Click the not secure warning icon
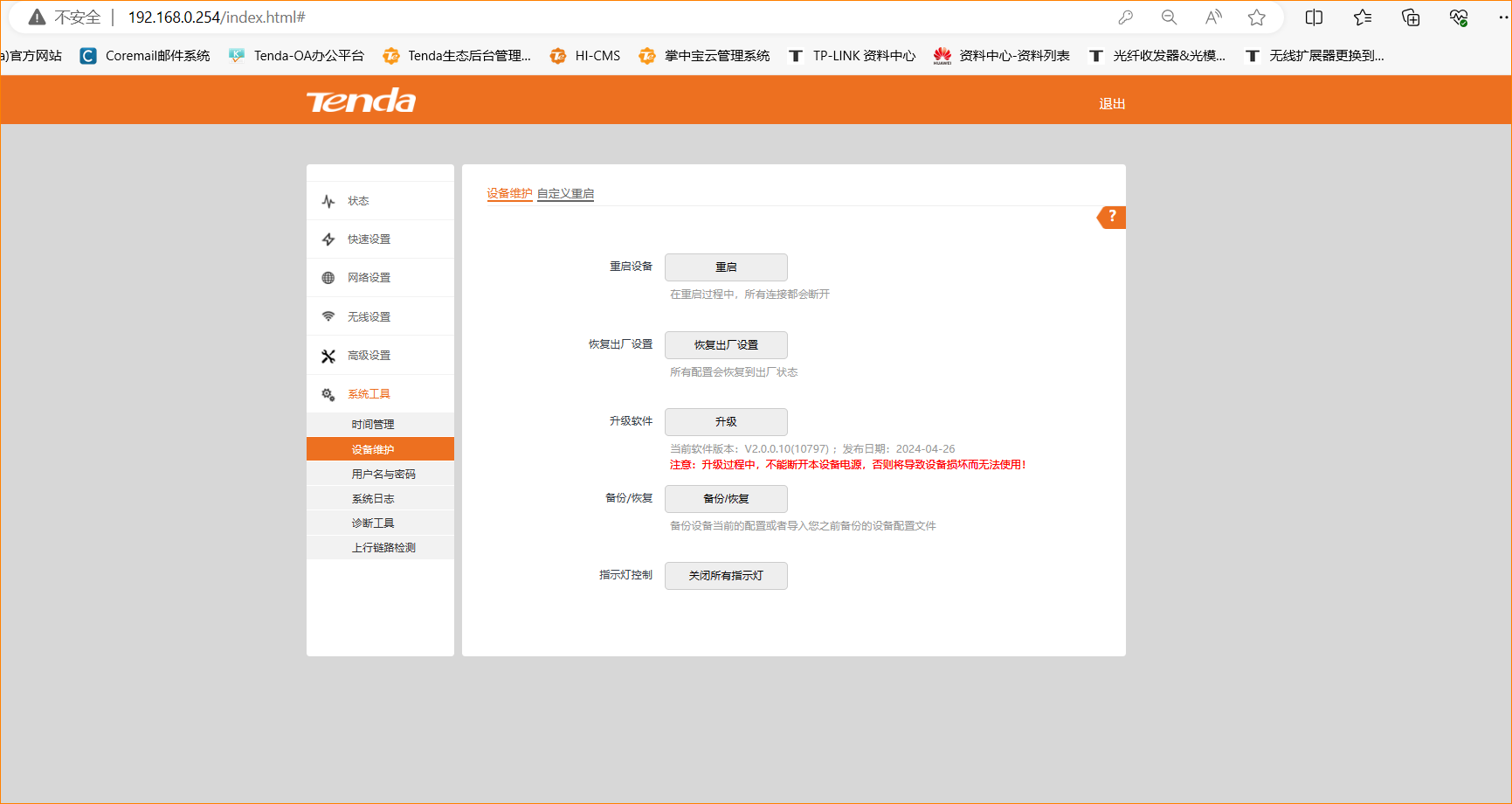The image size is (1512, 804). [x=37, y=17]
